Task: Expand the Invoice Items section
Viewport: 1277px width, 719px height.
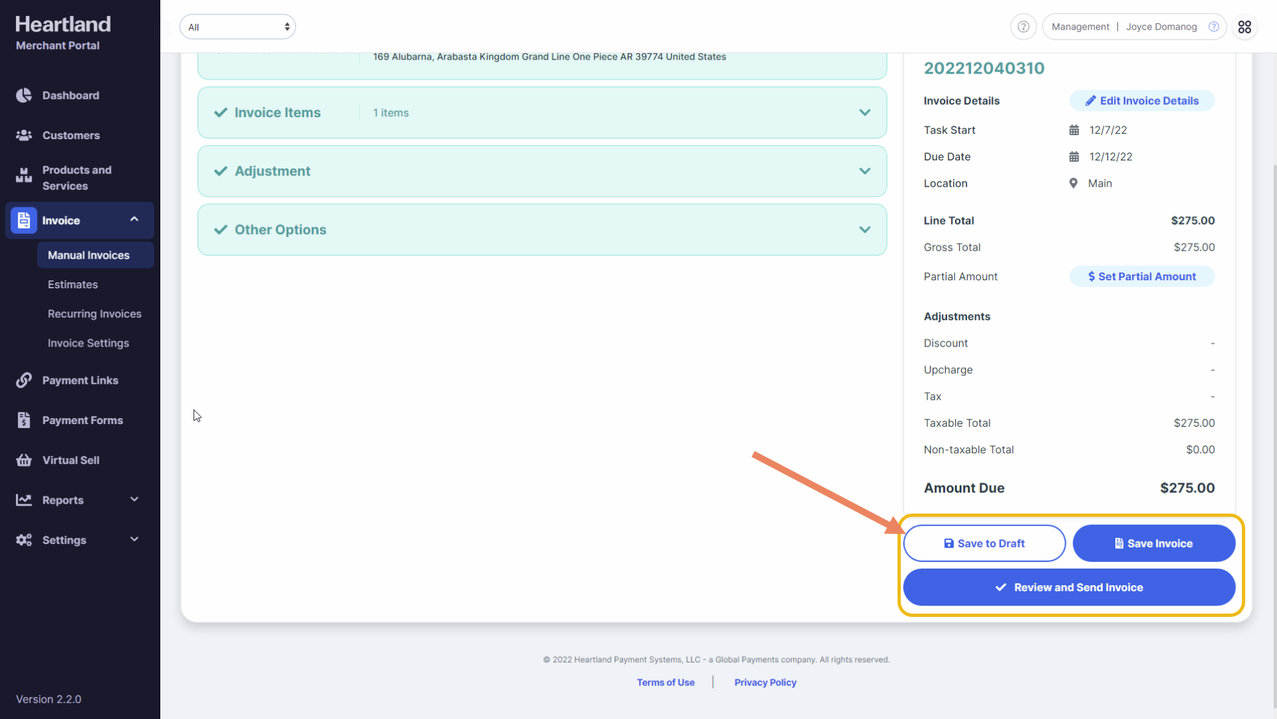Action: tap(864, 113)
